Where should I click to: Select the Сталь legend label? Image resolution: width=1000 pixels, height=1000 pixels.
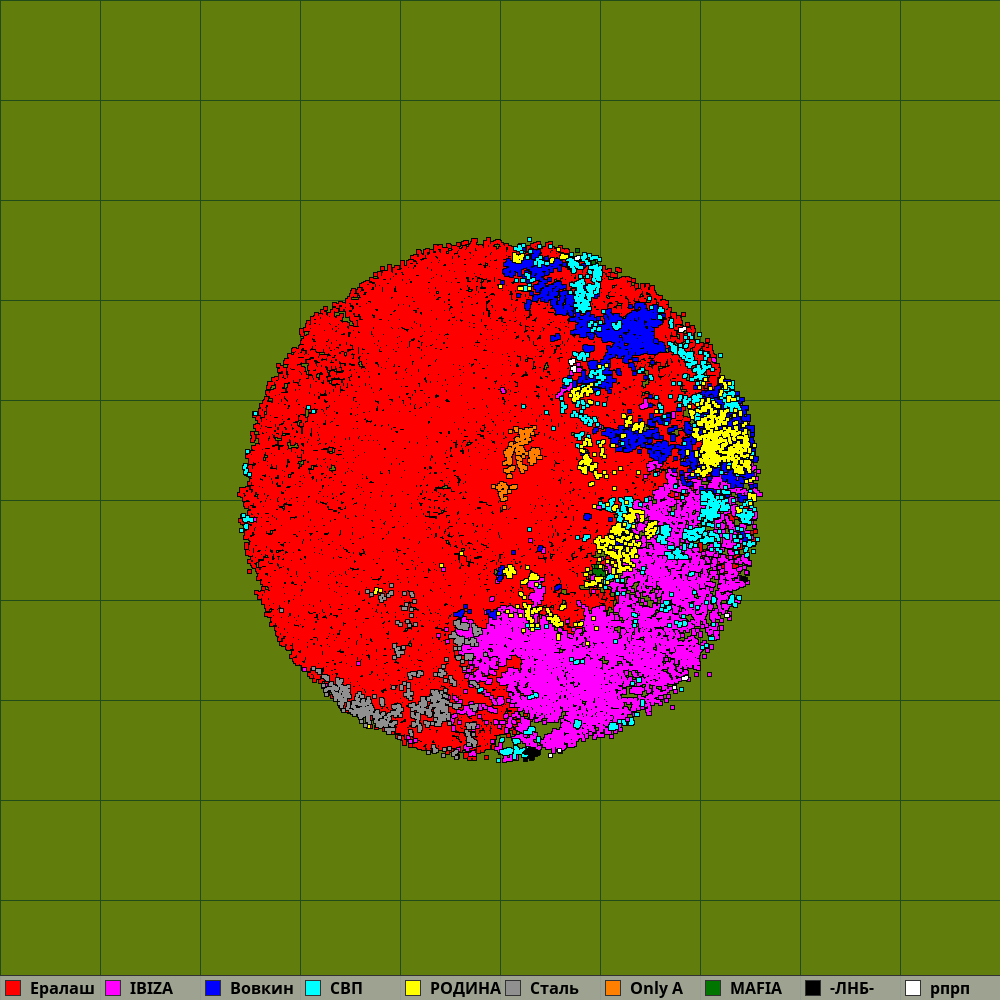[x=554, y=989]
